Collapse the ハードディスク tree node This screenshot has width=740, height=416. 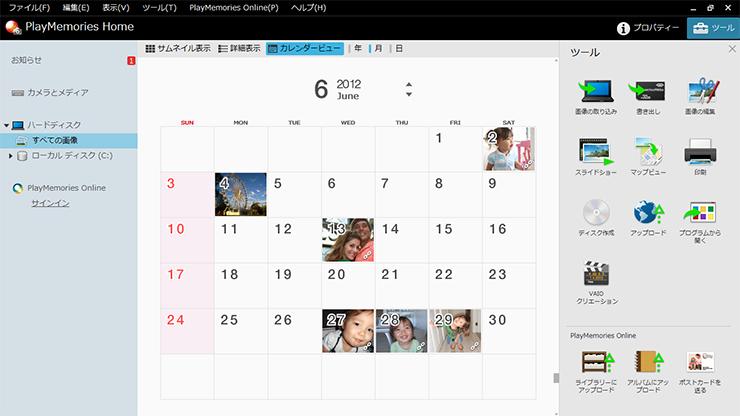coord(6,125)
